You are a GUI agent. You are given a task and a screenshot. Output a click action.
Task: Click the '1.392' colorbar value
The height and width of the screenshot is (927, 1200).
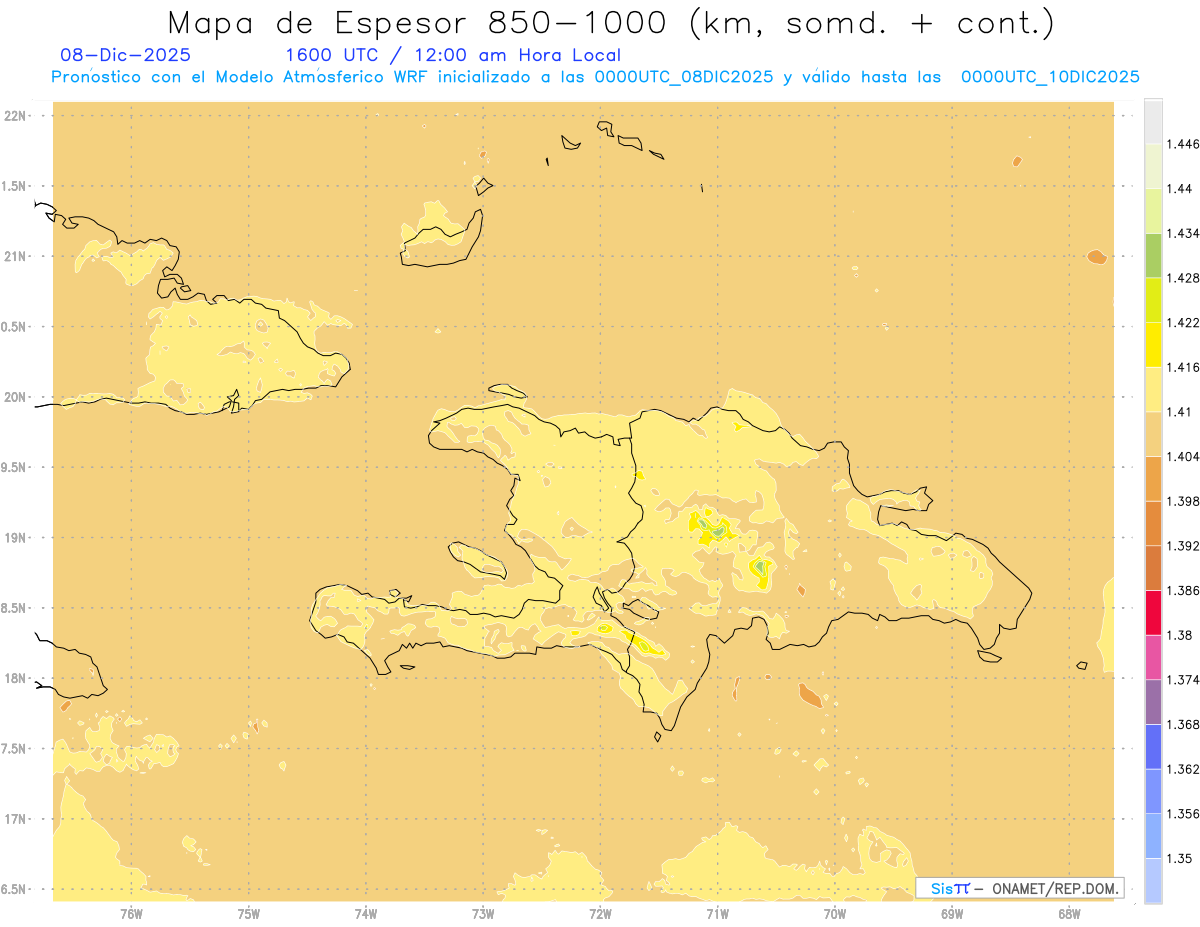1185,546
